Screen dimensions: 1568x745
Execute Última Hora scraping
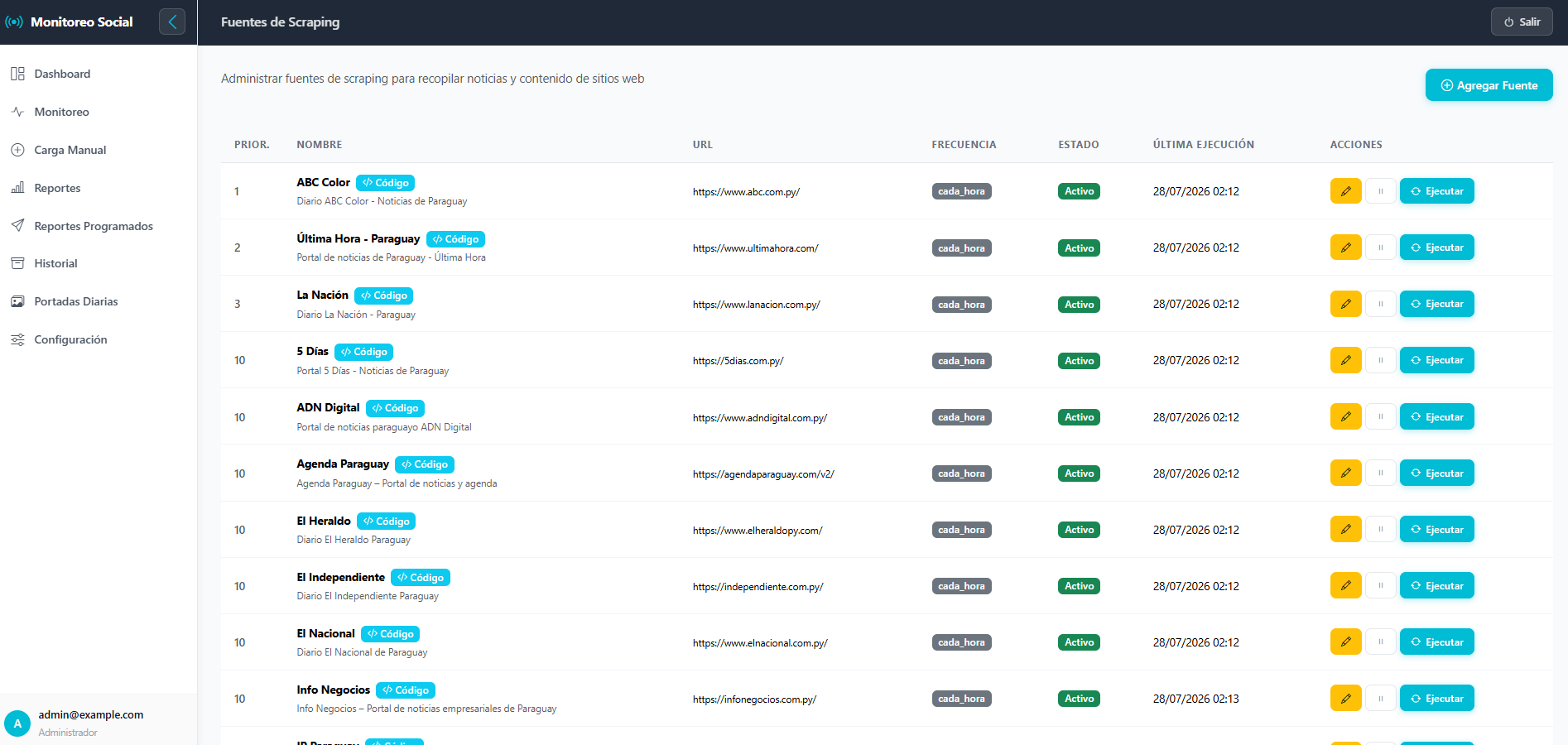[x=1437, y=248]
